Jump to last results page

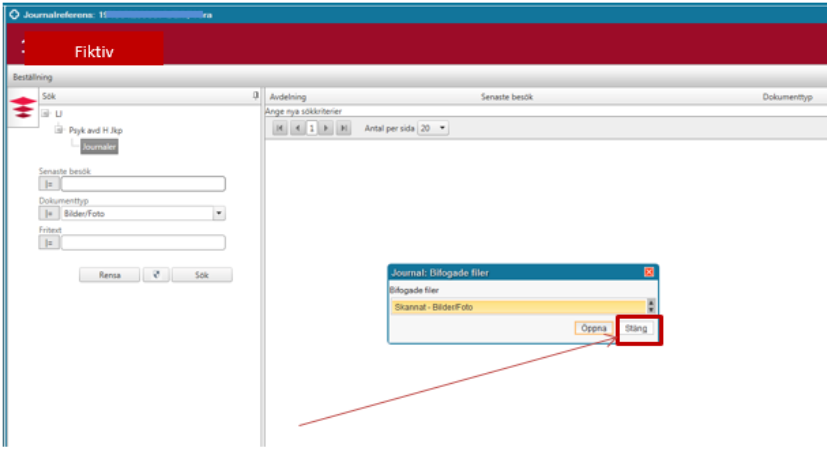pos(343,129)
